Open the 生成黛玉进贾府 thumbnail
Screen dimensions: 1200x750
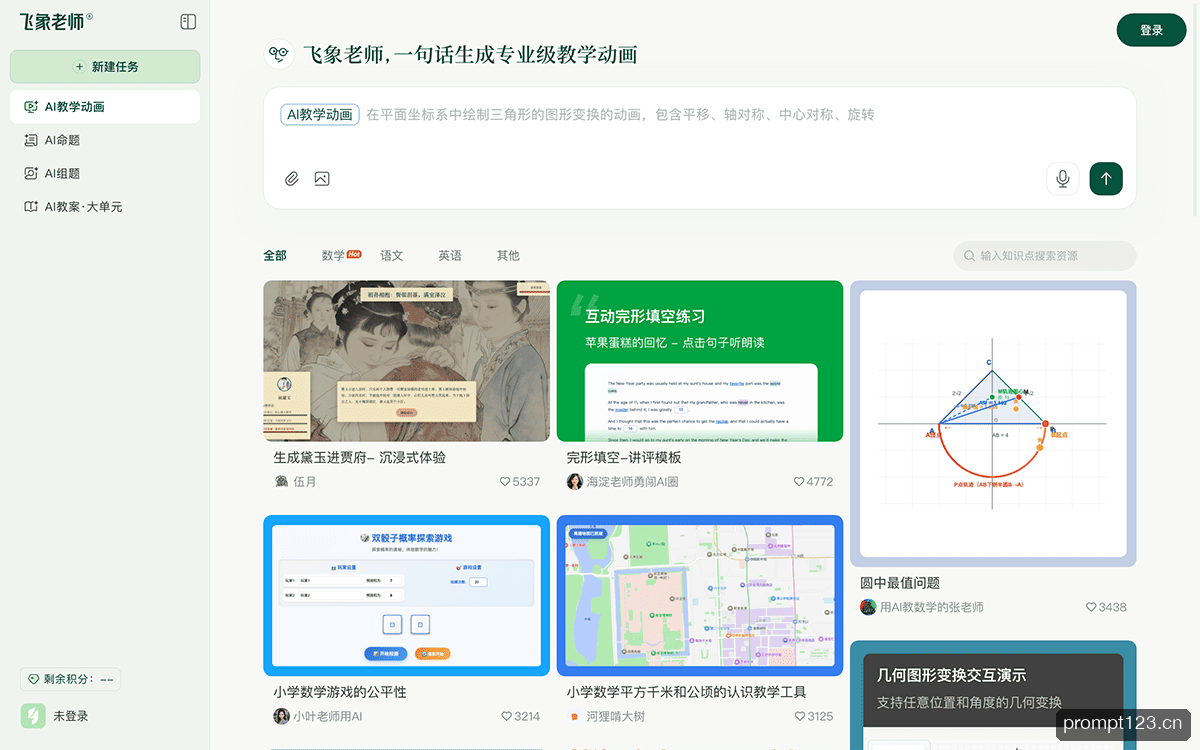[406, 361]
